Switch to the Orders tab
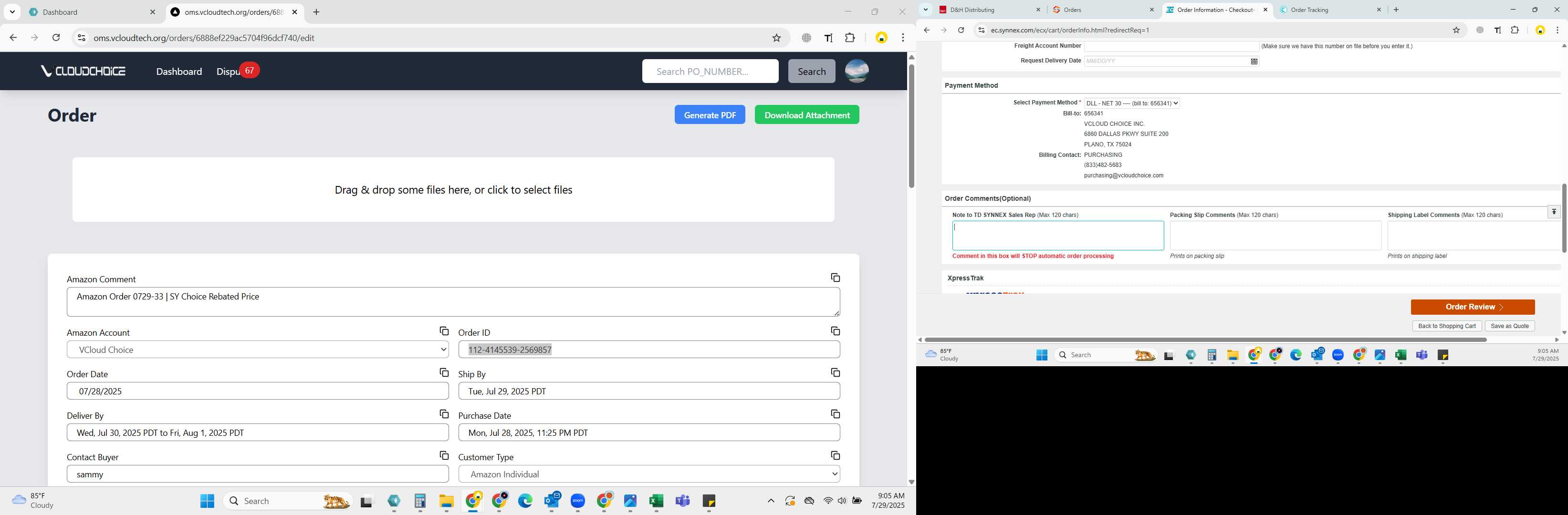Viewport: 1568px width, 515px height. point(1102,10)
